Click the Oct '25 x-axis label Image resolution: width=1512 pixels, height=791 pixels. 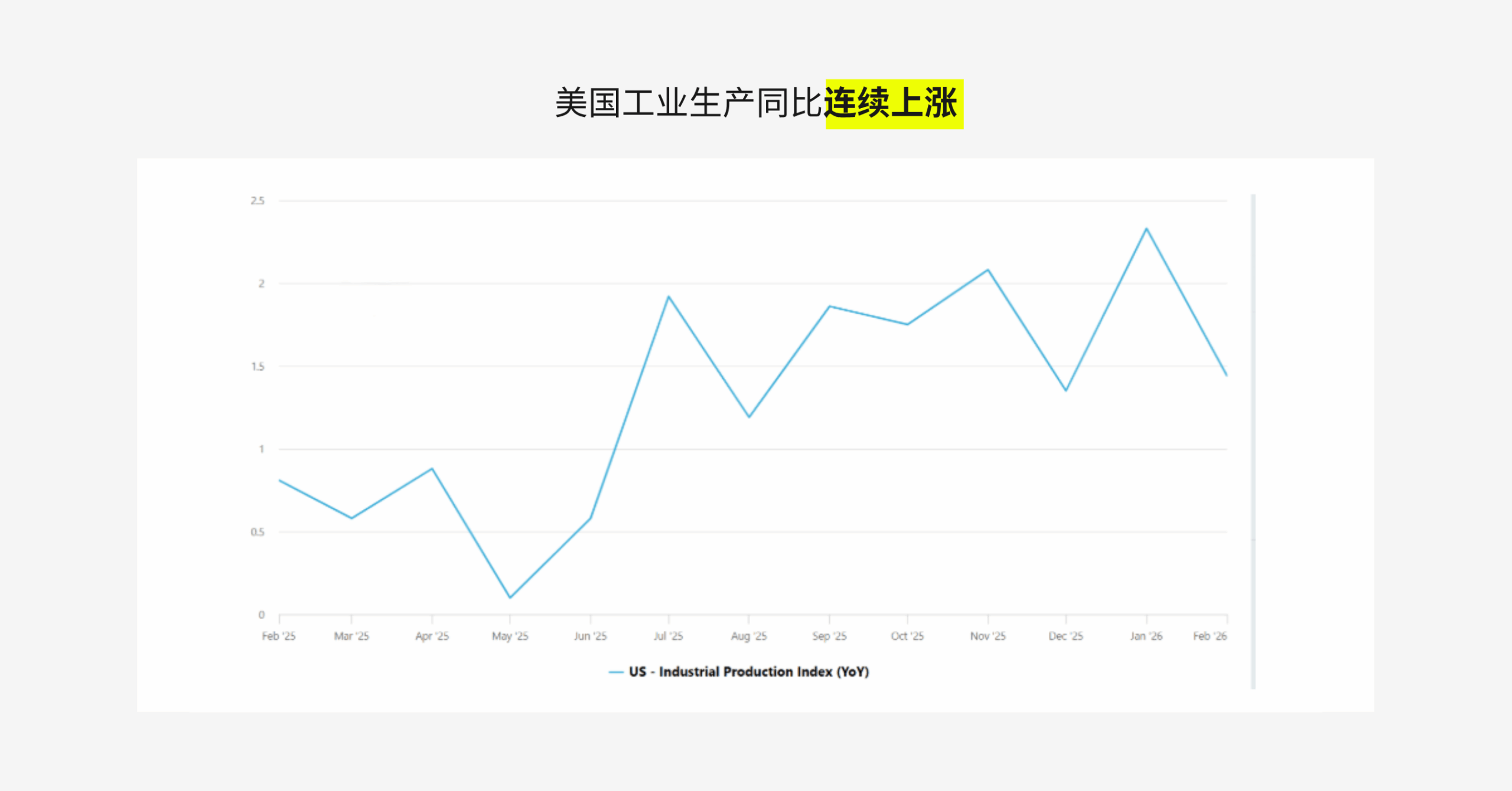pos(907,636)
